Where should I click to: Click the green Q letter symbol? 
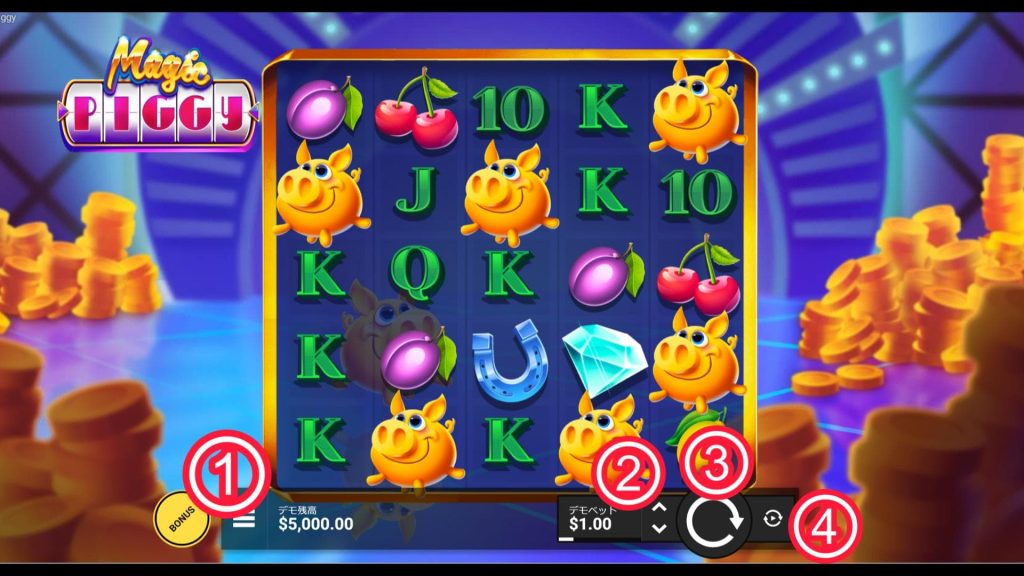pyautogui.click(x=415, y=274)
